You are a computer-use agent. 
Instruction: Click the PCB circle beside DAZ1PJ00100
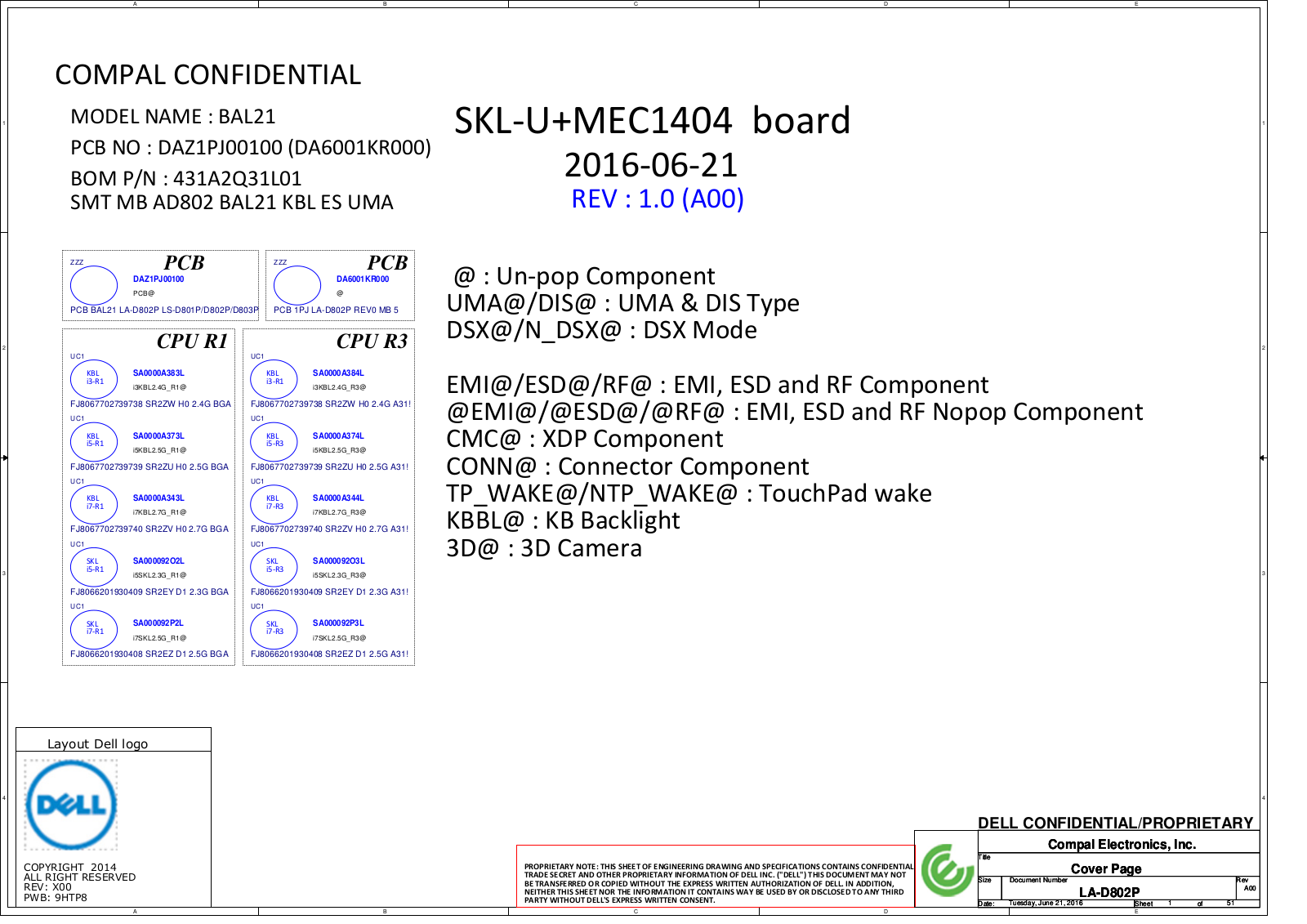point(94,285)
